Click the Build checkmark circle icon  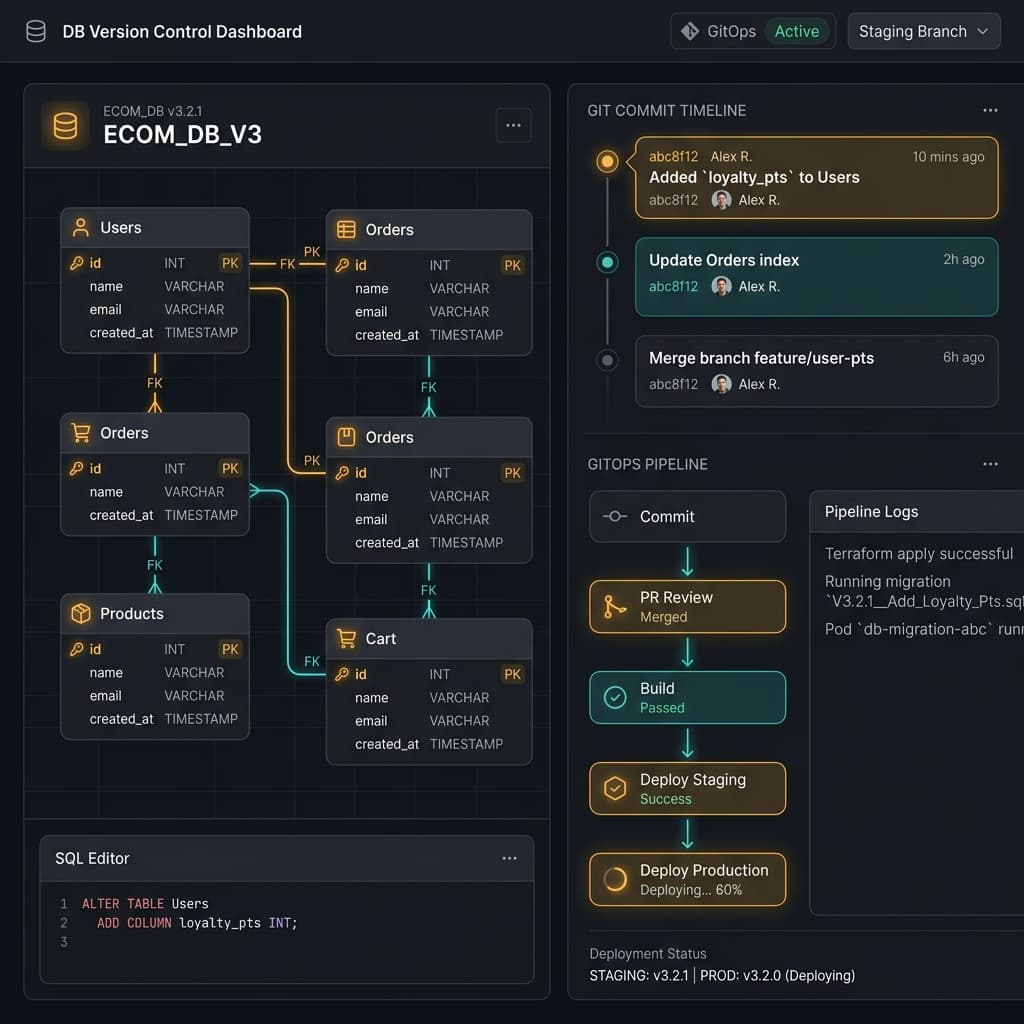(615, 697)
